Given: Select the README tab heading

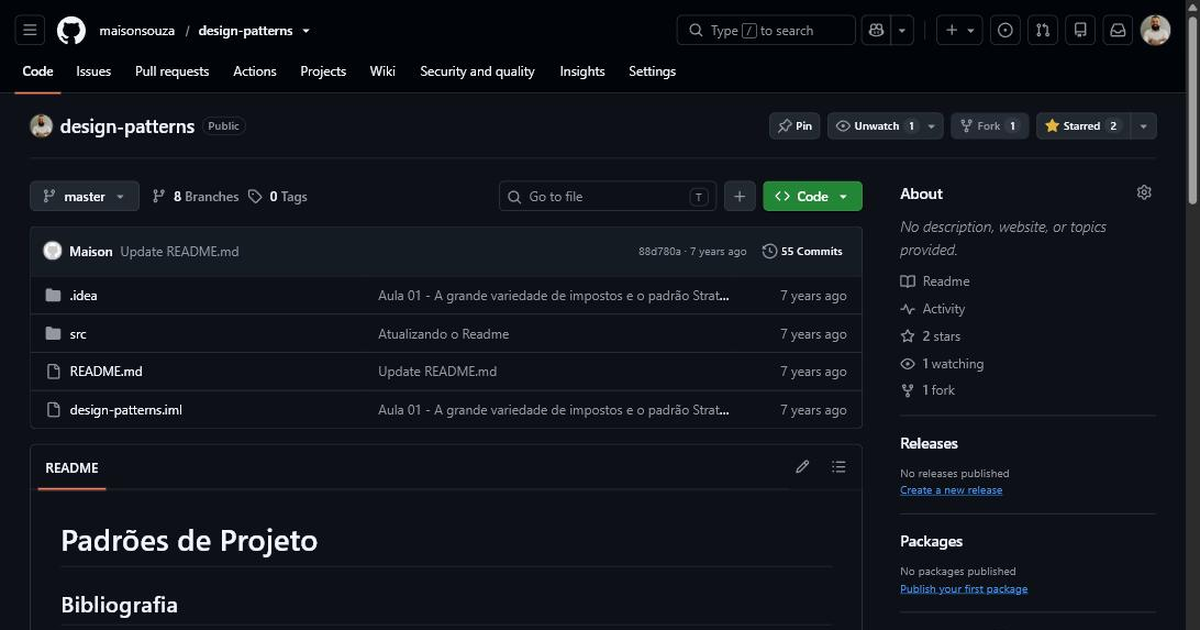Looking at the screenshot, I should tap(72, 467).
